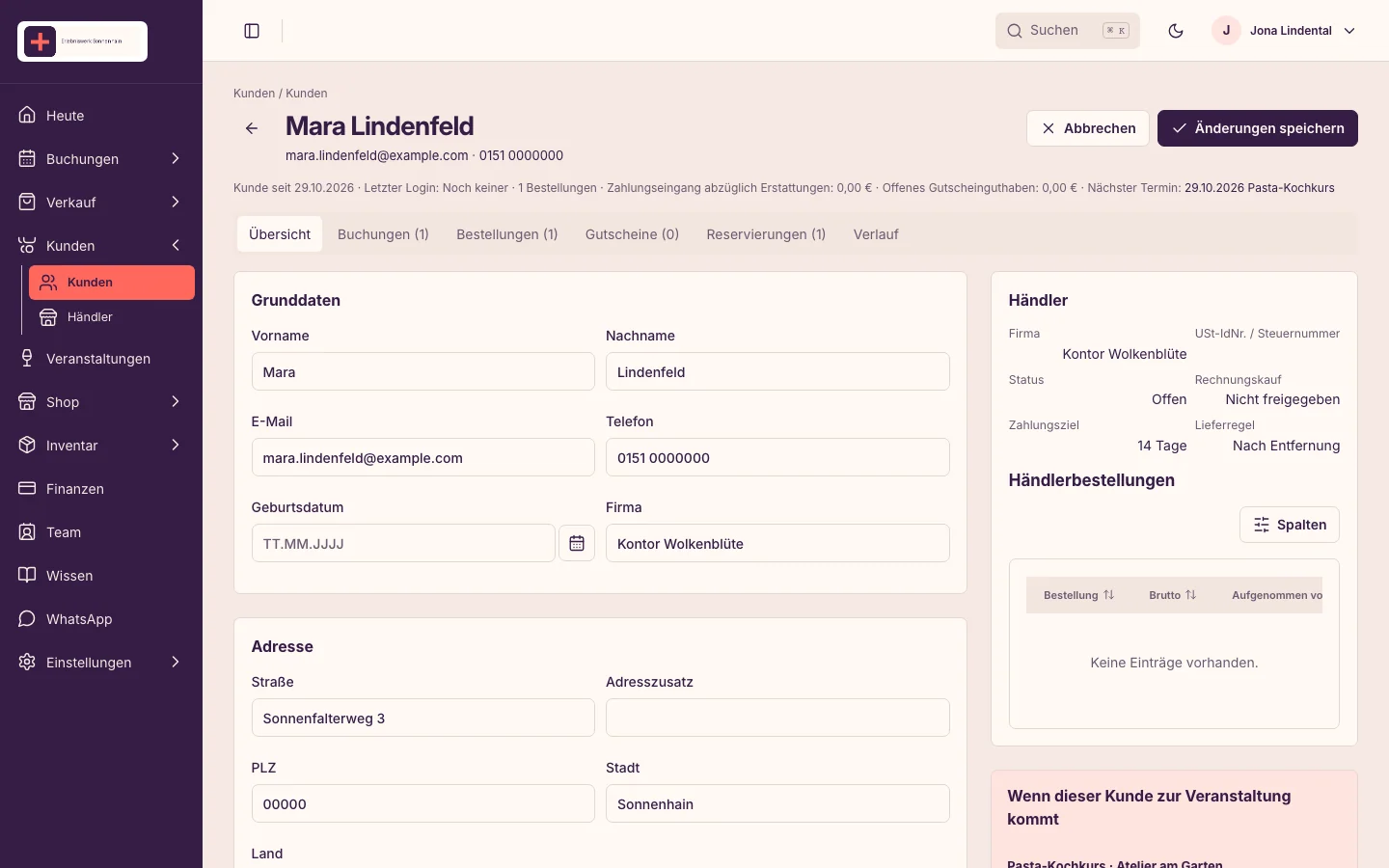The width and height of the screenshot is (1389, 868).
Task: Expand the Shop menu
Action: [x=101, y=402]
